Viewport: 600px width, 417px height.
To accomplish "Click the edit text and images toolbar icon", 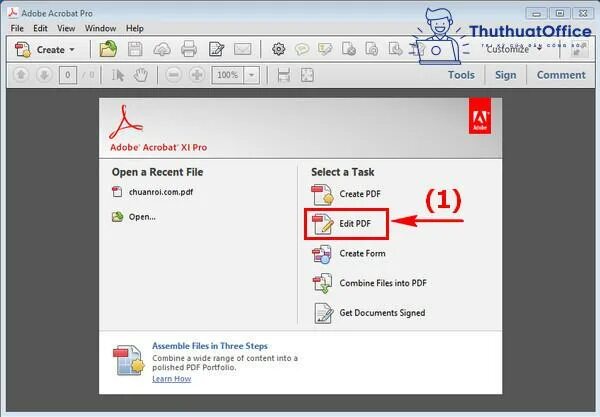I will (216, 49).
